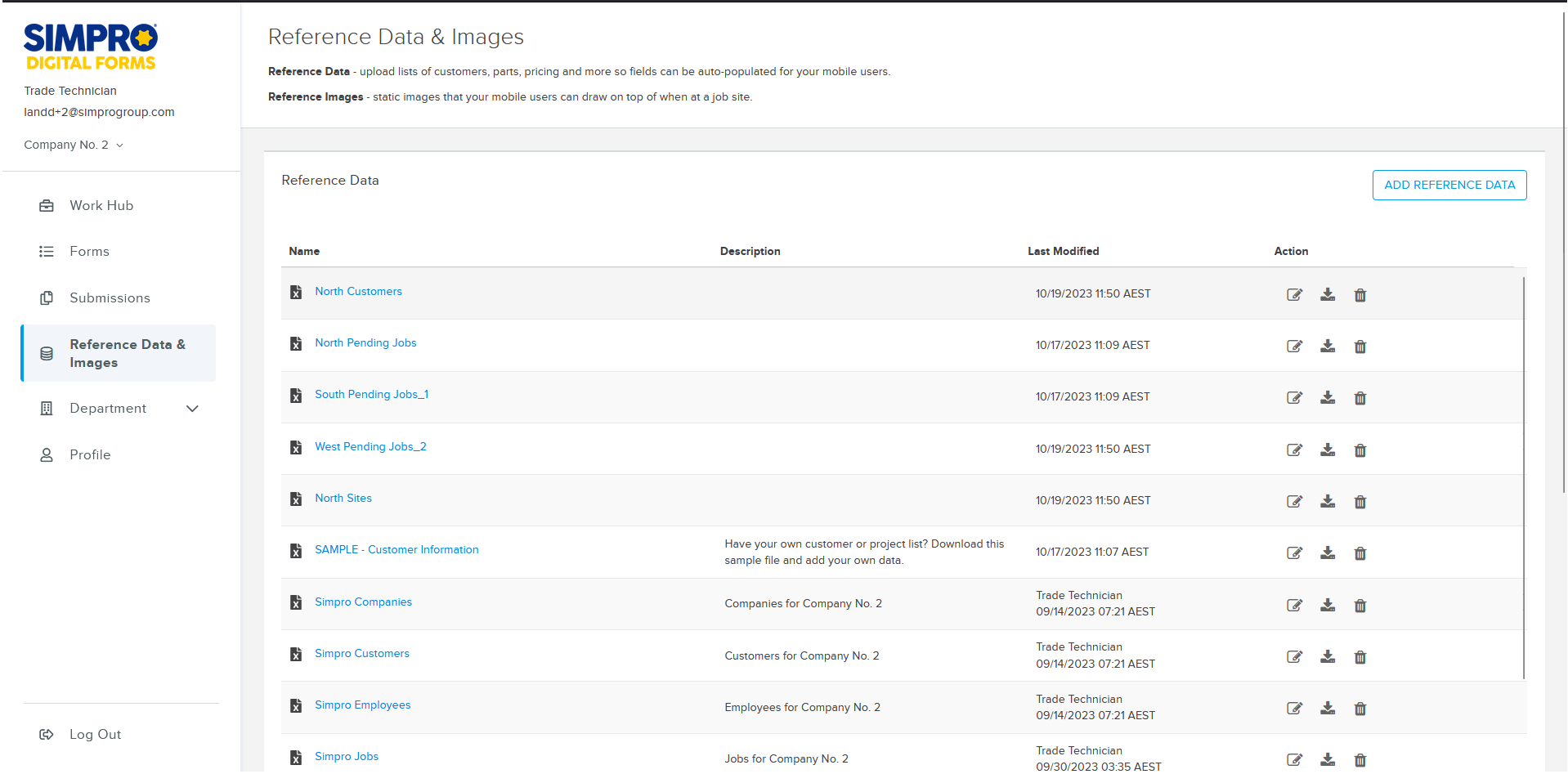
Task: Click edit icon for West Pending Jobs_2
Action: point(1294,450)
